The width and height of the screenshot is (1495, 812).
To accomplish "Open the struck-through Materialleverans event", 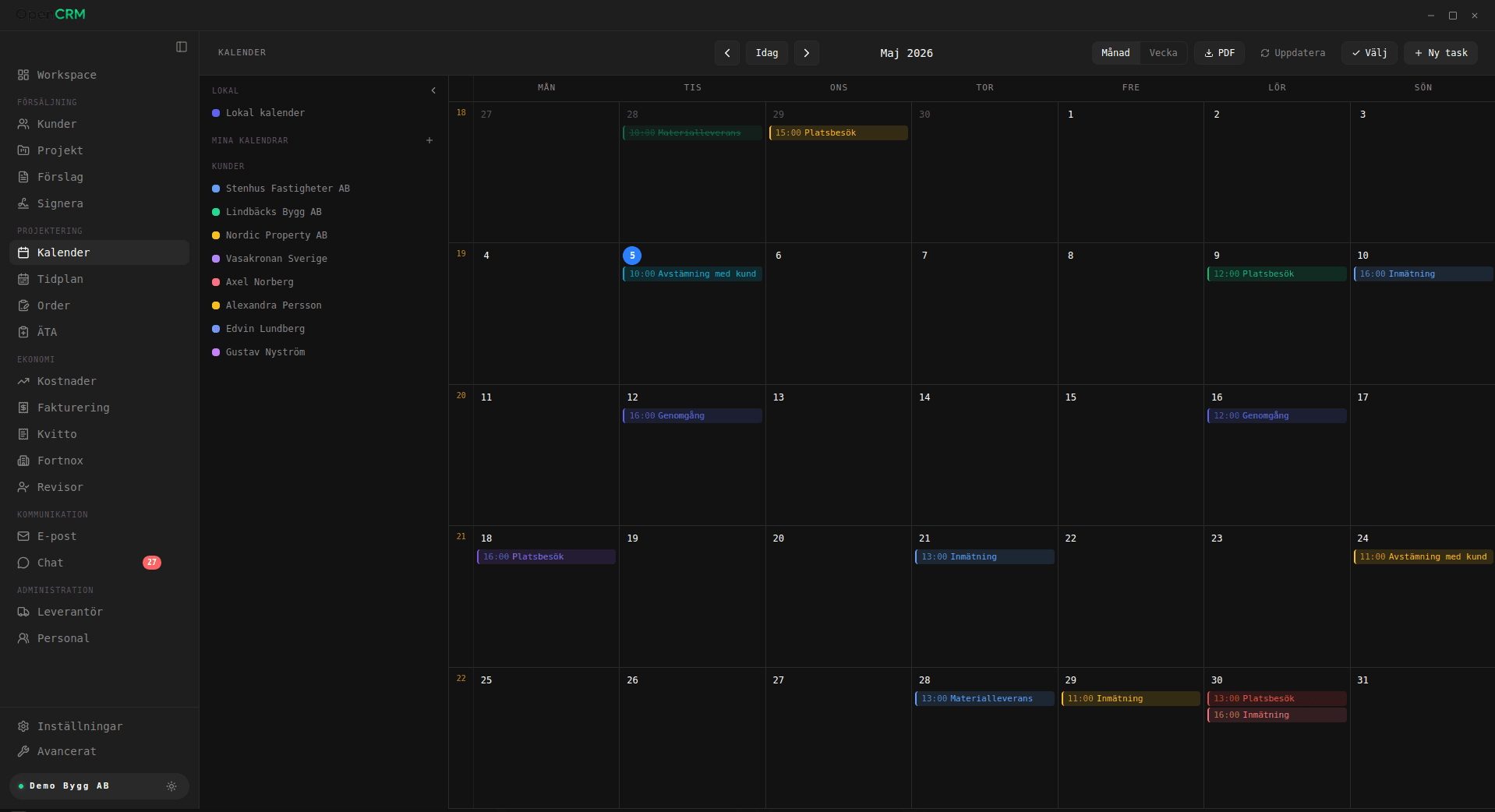I will tap(693, 133).
